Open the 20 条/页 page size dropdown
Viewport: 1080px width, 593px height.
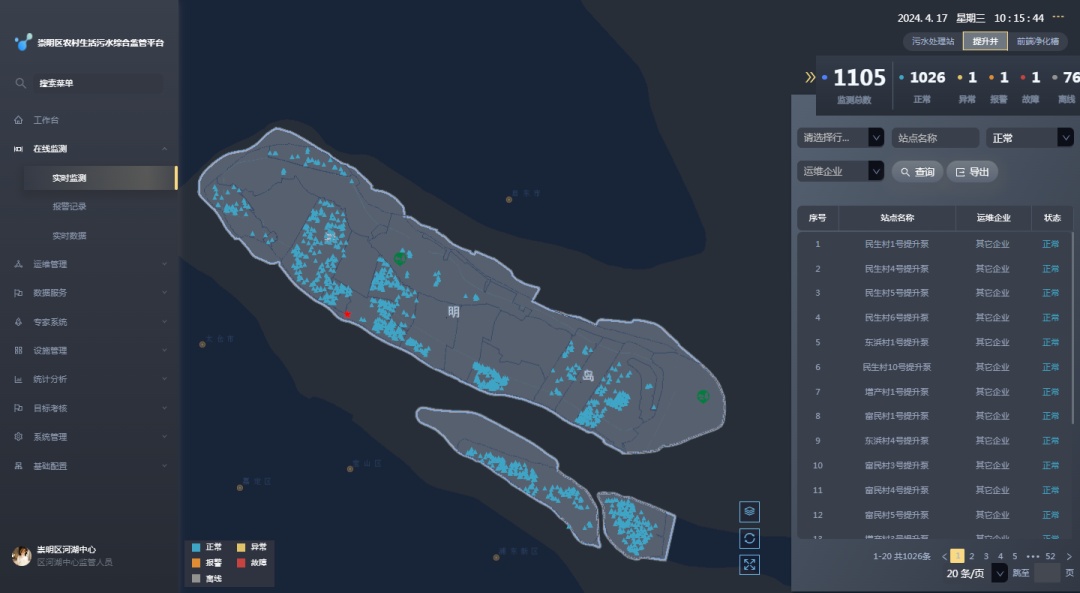pyautogui.click(x=976, y=574)
